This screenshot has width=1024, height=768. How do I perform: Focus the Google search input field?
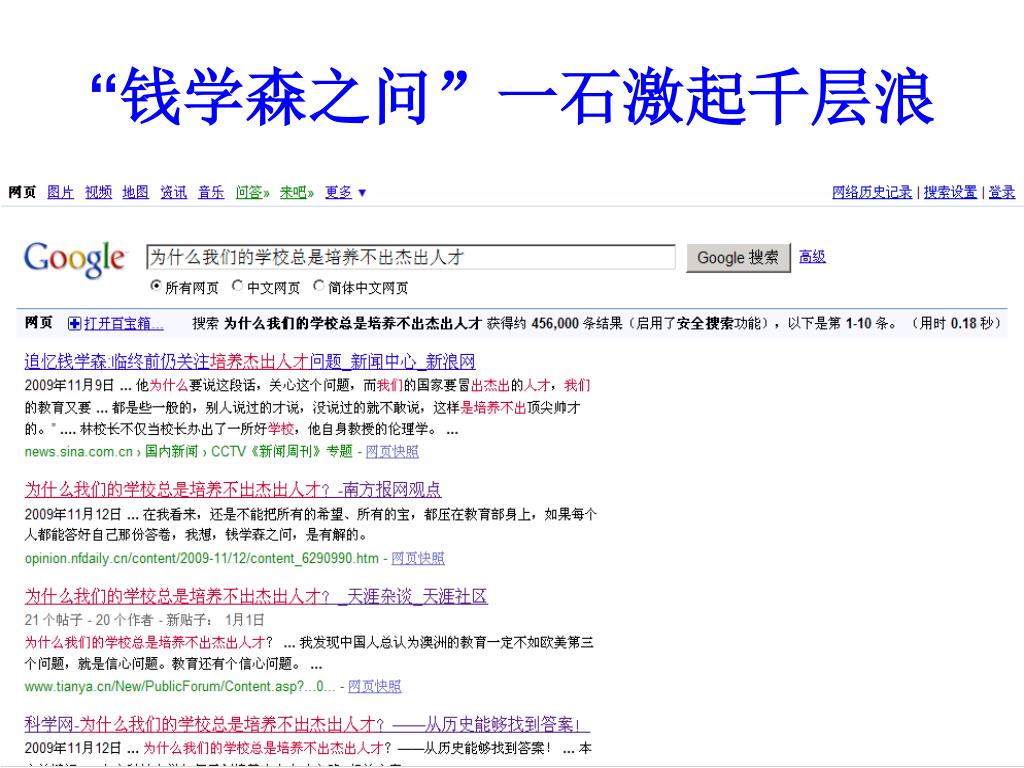pyautogui.click(x=411, y=257)
